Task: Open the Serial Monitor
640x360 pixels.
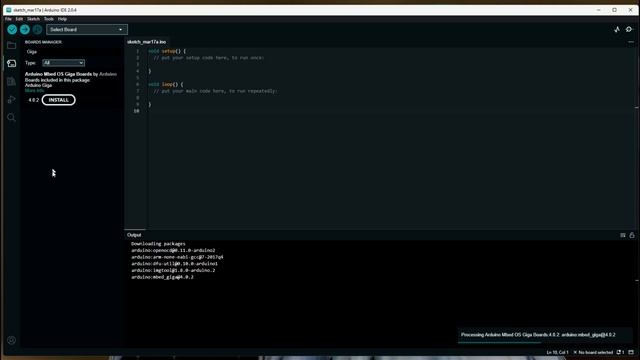Action: click(x=629, y=29)
